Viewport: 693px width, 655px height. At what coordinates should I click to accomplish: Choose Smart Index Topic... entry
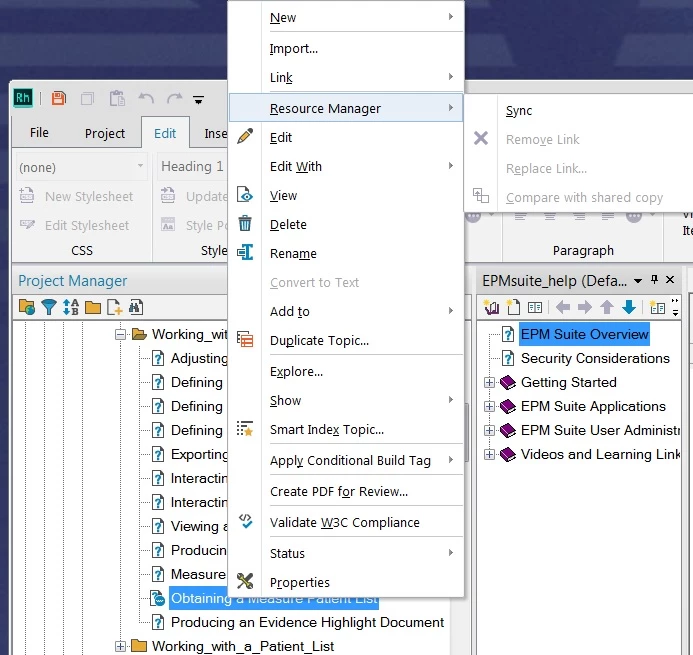[346, 430]
